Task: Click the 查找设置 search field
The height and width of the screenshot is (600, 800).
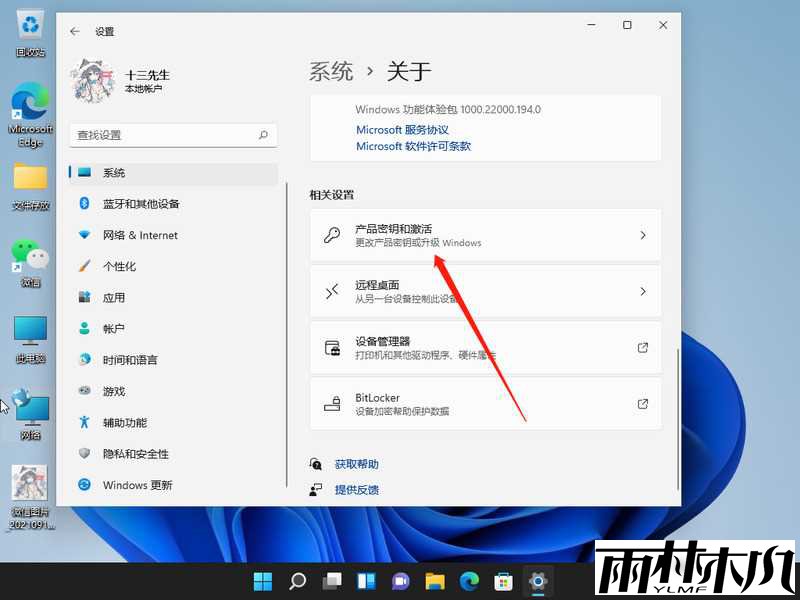Action: (173, 134)
